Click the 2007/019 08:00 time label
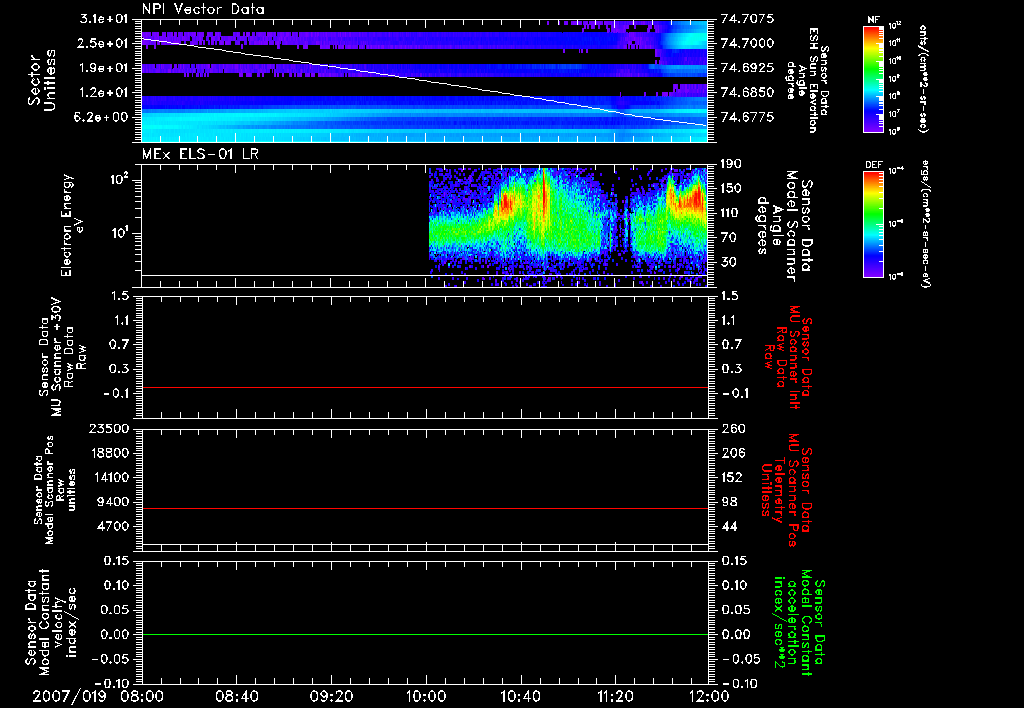The width and height of the screenshot is (1024, 708). coord(100,696)
